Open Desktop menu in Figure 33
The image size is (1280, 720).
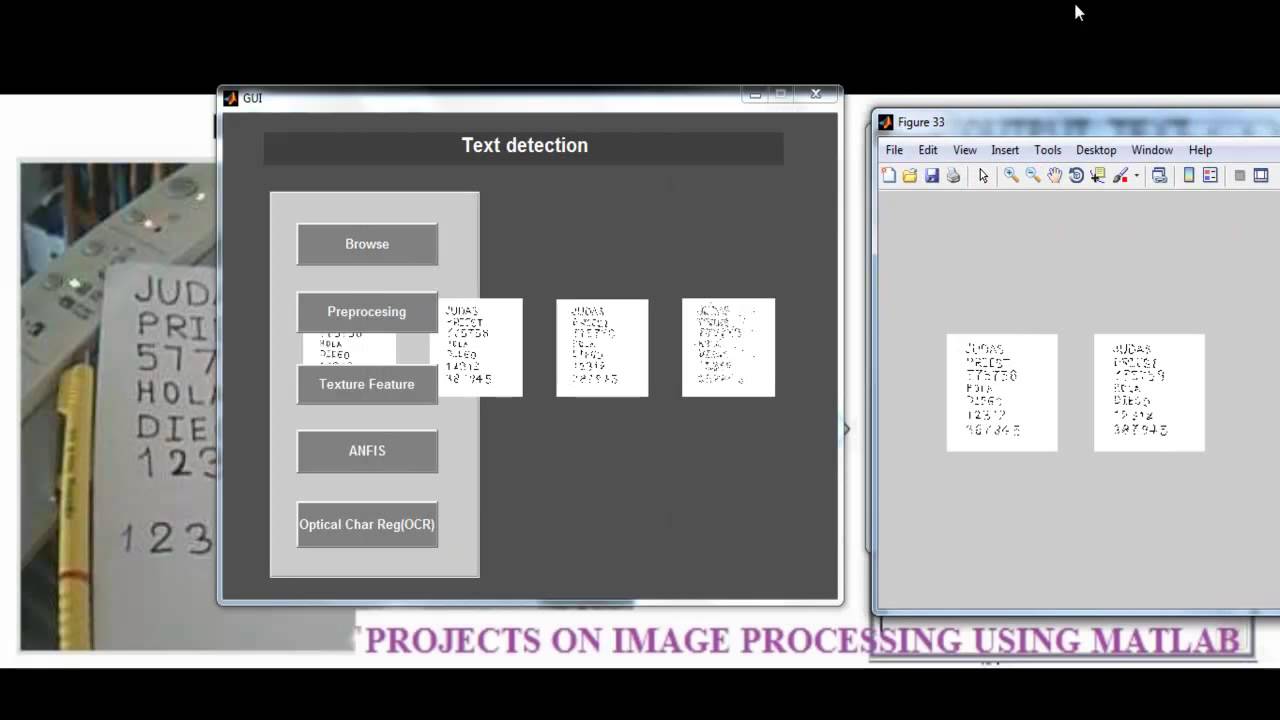click(x=1096, y=150)
